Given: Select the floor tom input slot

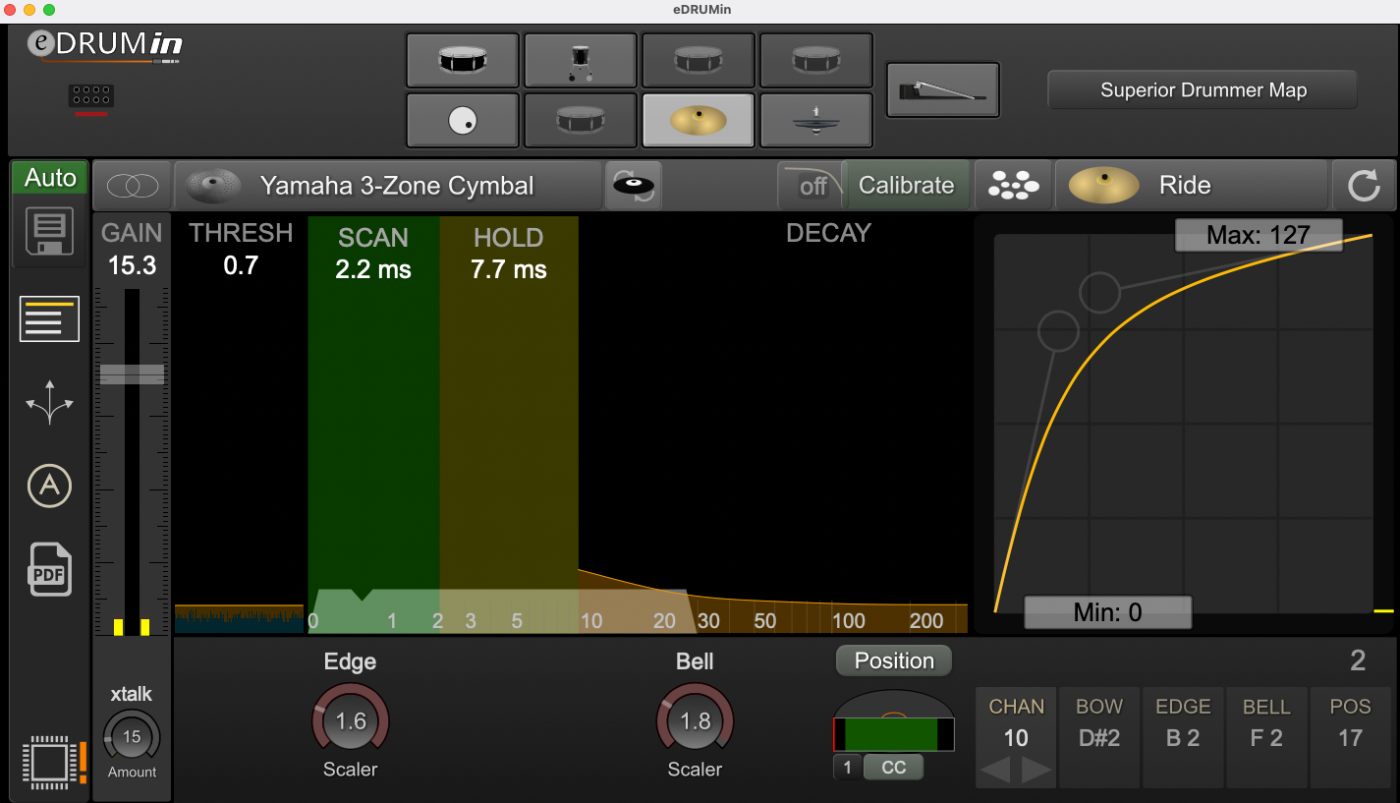Looking at the screenshot, I should pyautogui.click(x=580, y=60).
